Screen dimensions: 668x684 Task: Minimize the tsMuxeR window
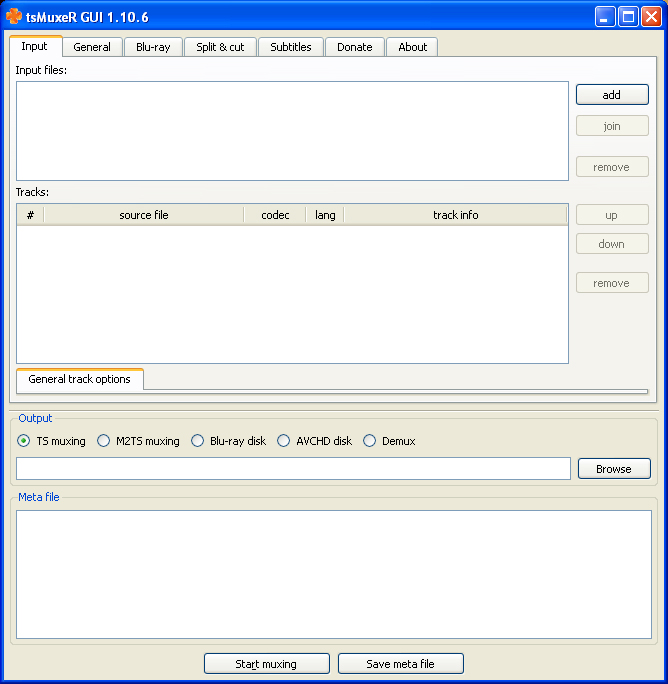pyautogui.click(x=605, y=17)
